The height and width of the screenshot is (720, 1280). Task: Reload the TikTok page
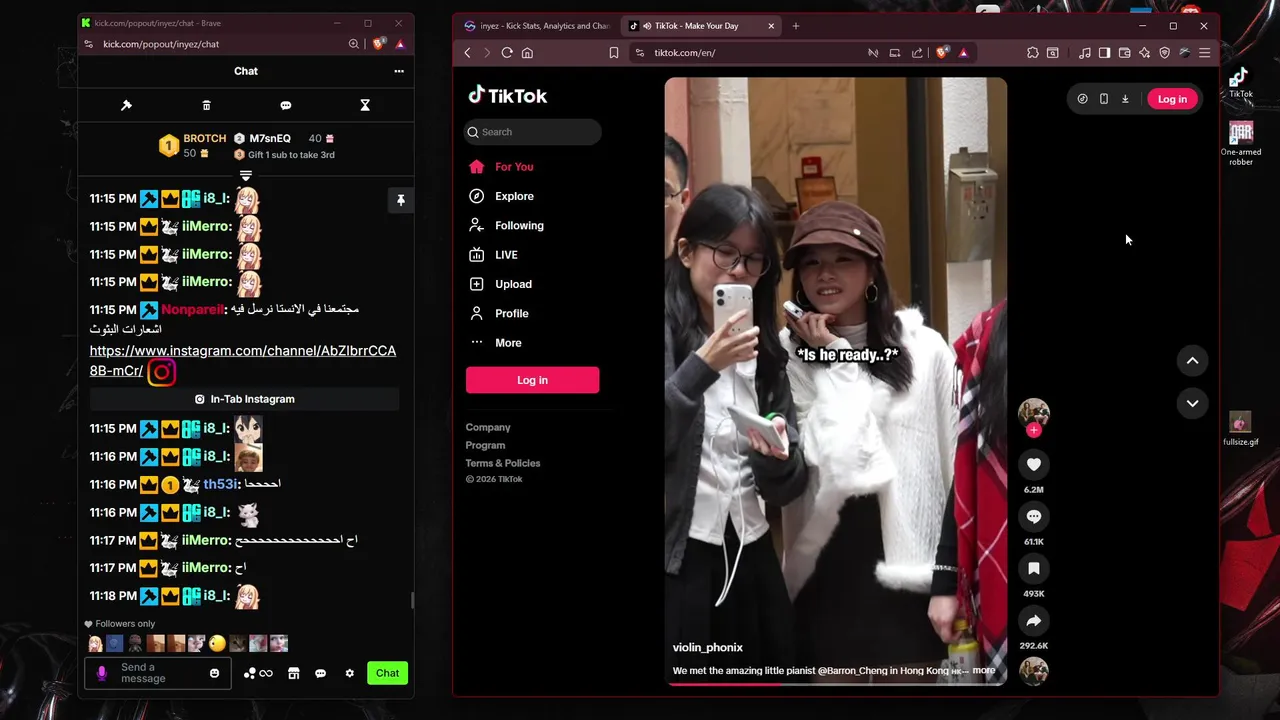click(x=507, y=53)
